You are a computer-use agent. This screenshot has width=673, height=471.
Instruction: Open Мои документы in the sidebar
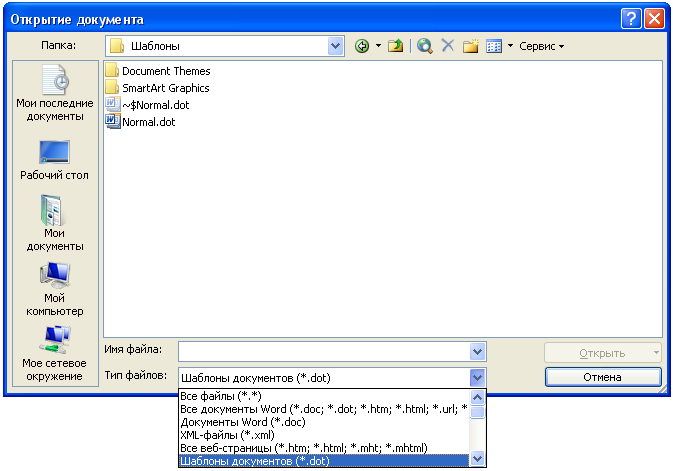(55, 223)
